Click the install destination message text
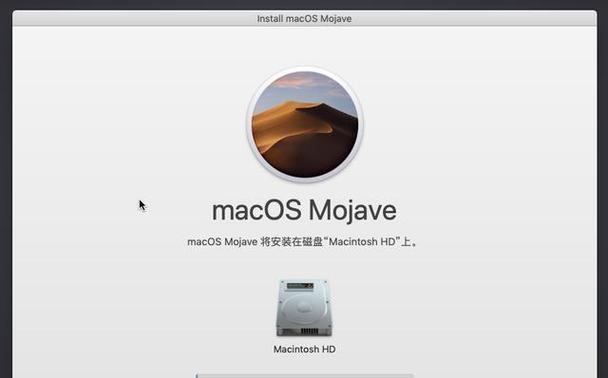Image resolution: width=608 pixels, height=378 pixels. [x=302, y=242]
